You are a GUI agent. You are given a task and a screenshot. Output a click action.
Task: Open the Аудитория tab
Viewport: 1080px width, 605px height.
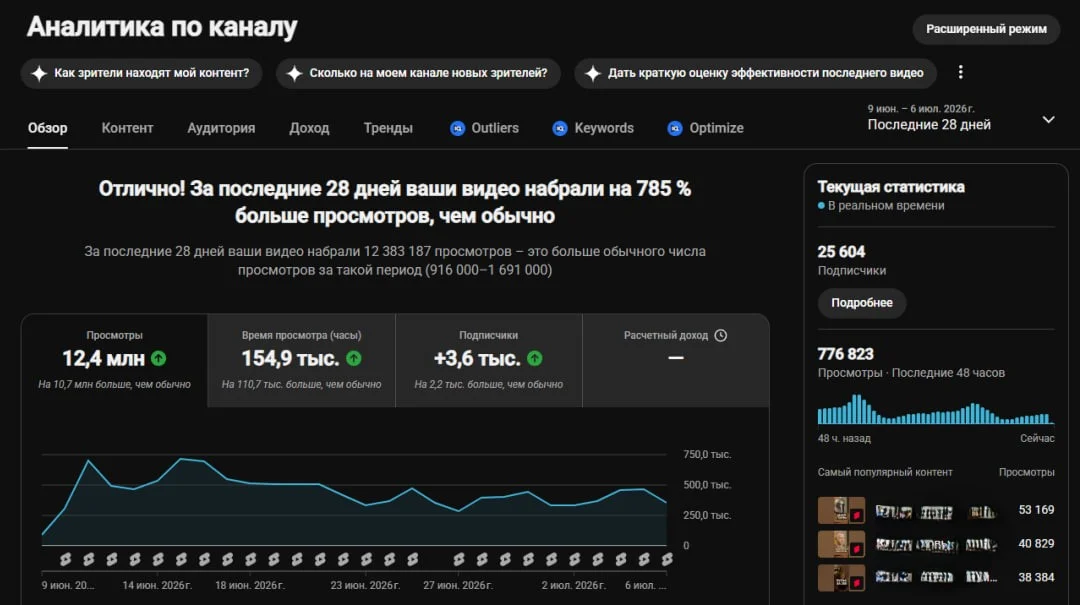pos(221,128)
